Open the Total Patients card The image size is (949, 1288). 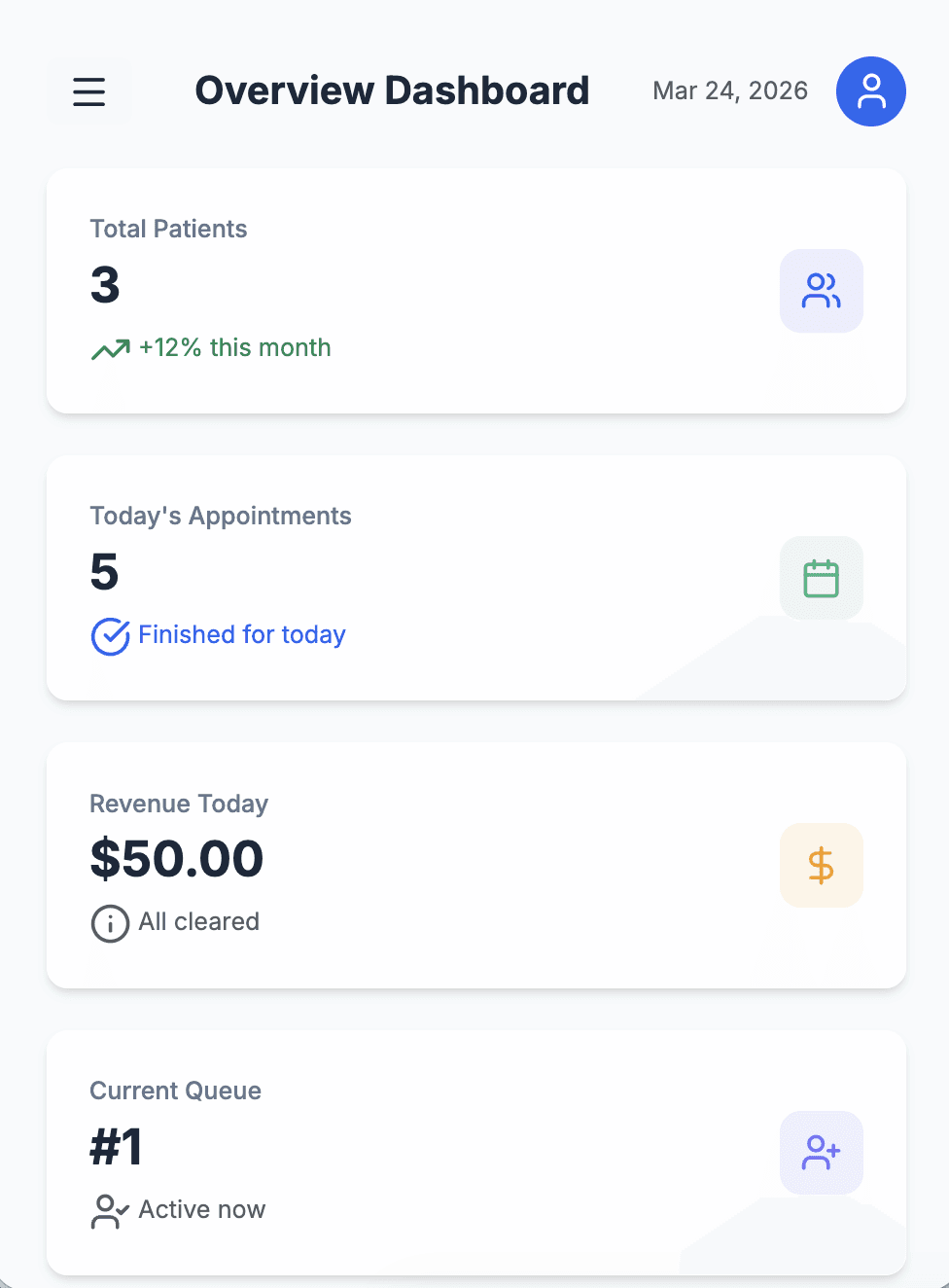tap(476, 291)
